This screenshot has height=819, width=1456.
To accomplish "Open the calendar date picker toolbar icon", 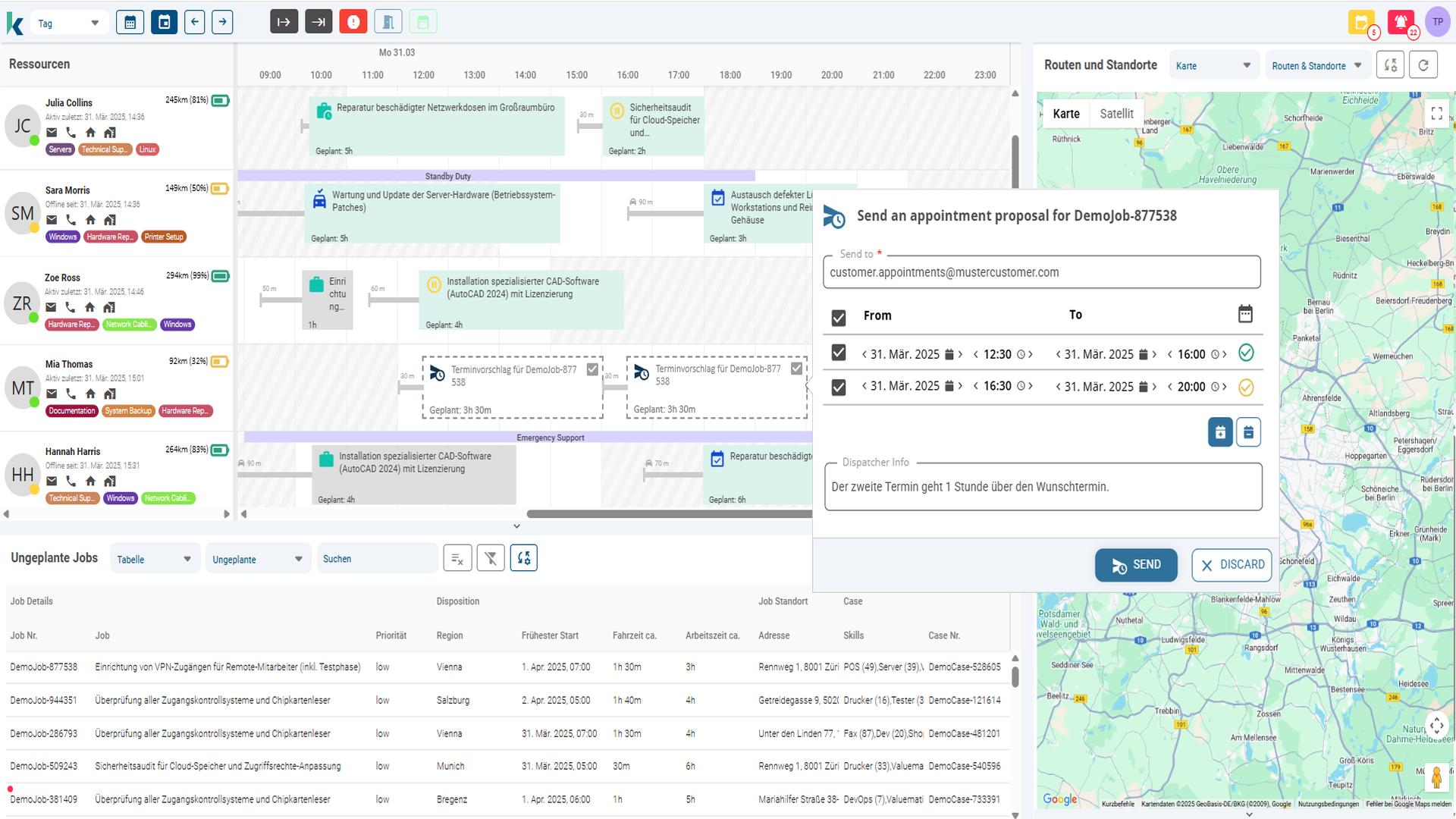I will click(130, 22).
